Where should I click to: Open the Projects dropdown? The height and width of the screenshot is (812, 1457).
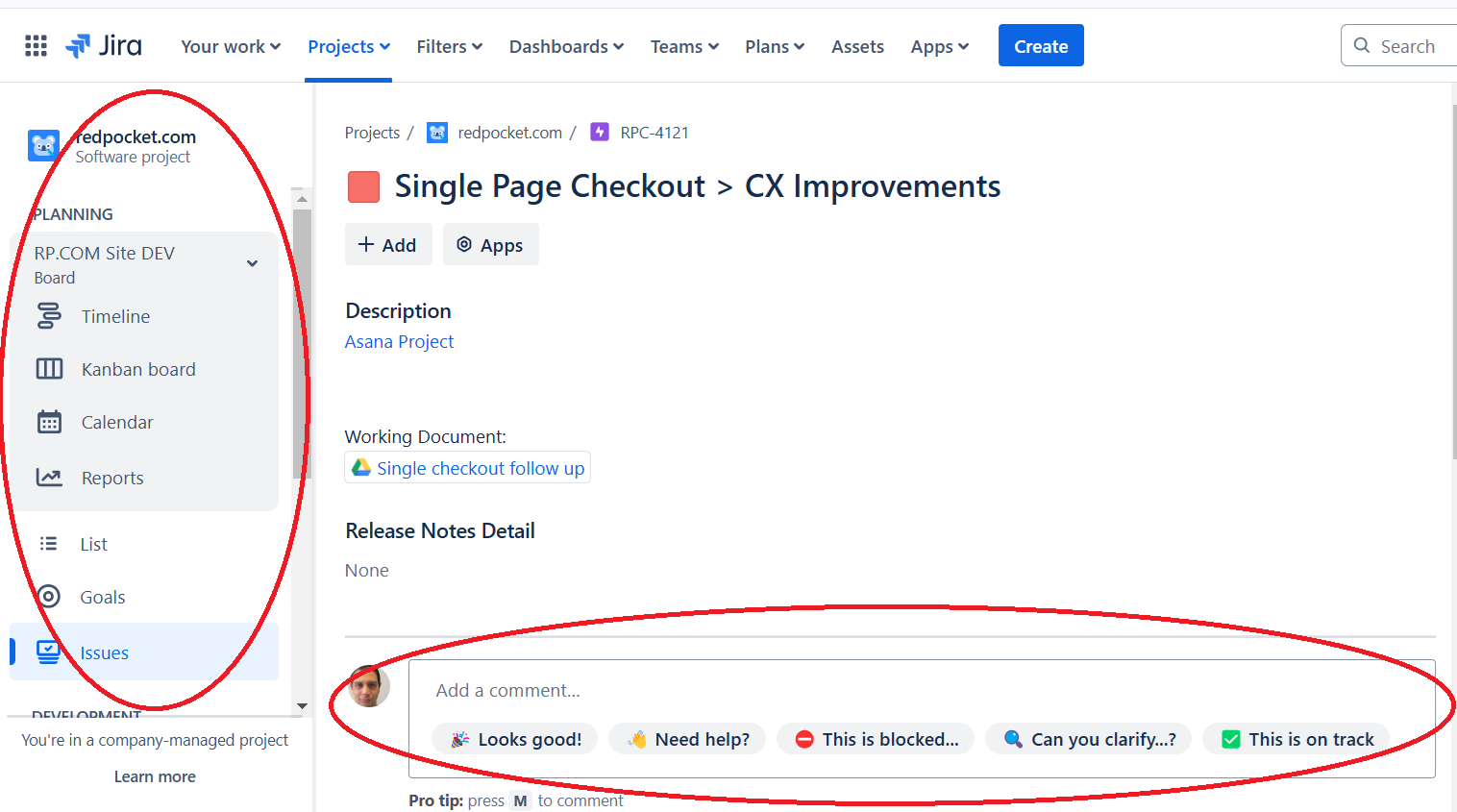point(349,46)
